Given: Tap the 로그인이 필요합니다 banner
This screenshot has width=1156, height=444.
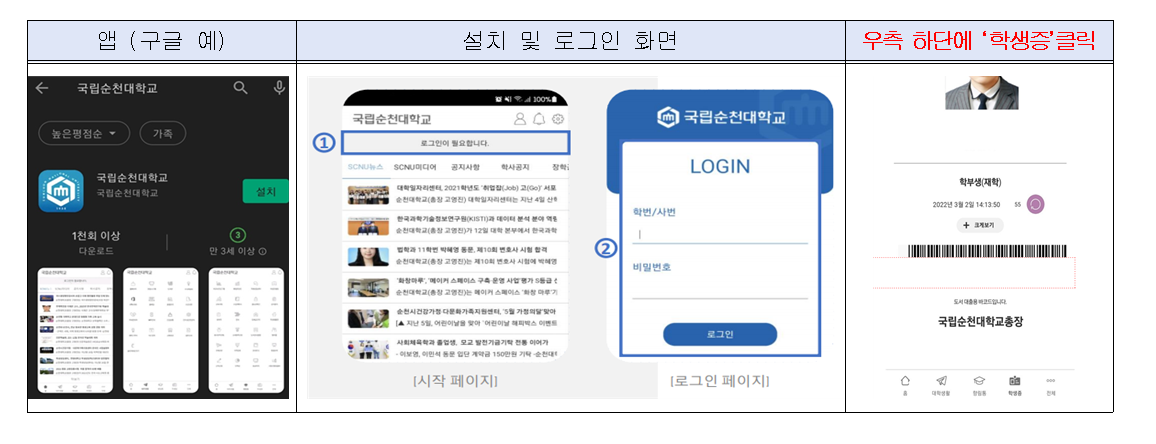Looking at the screenshot, I should click(455, 143).
